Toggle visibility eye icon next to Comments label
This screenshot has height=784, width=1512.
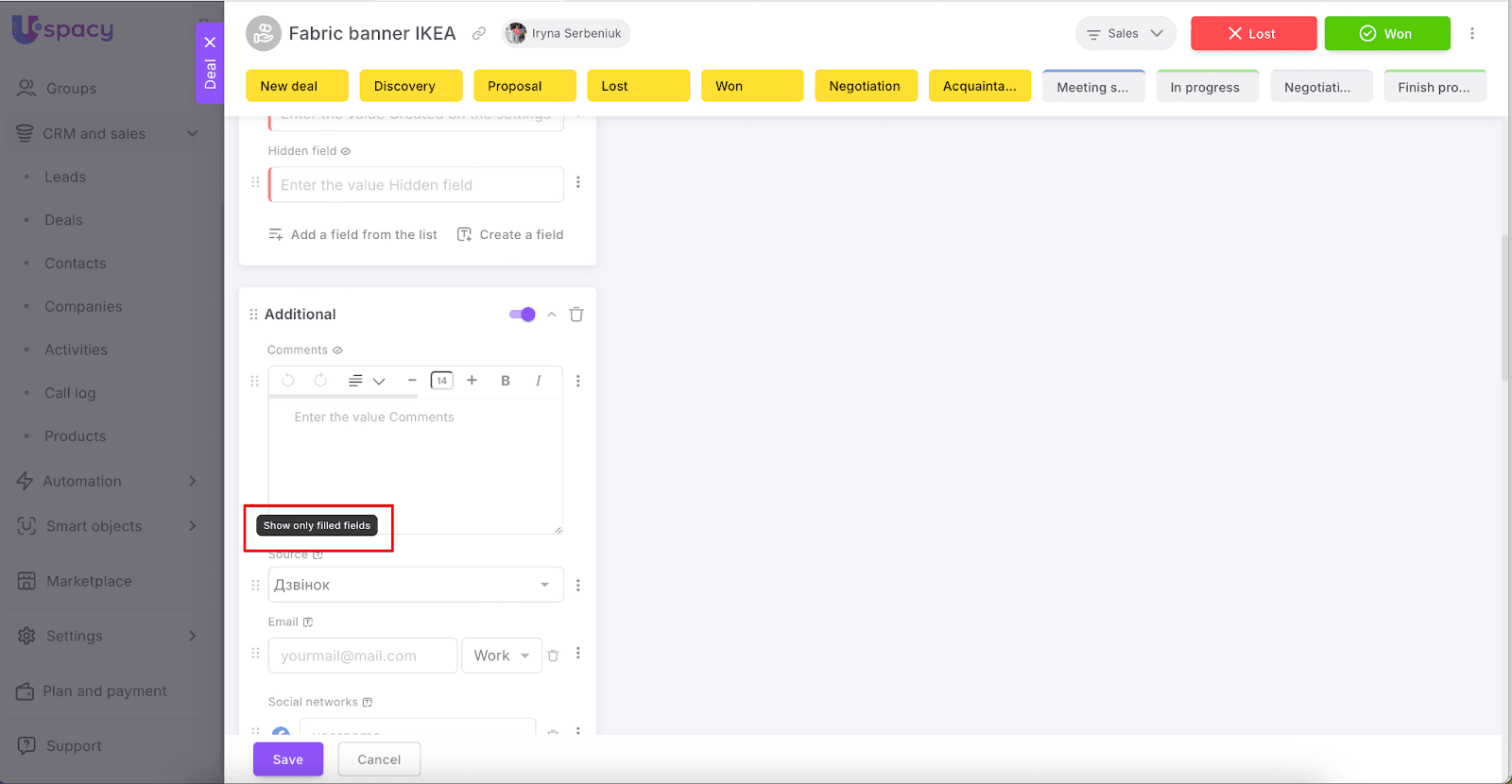pos(337,350)
